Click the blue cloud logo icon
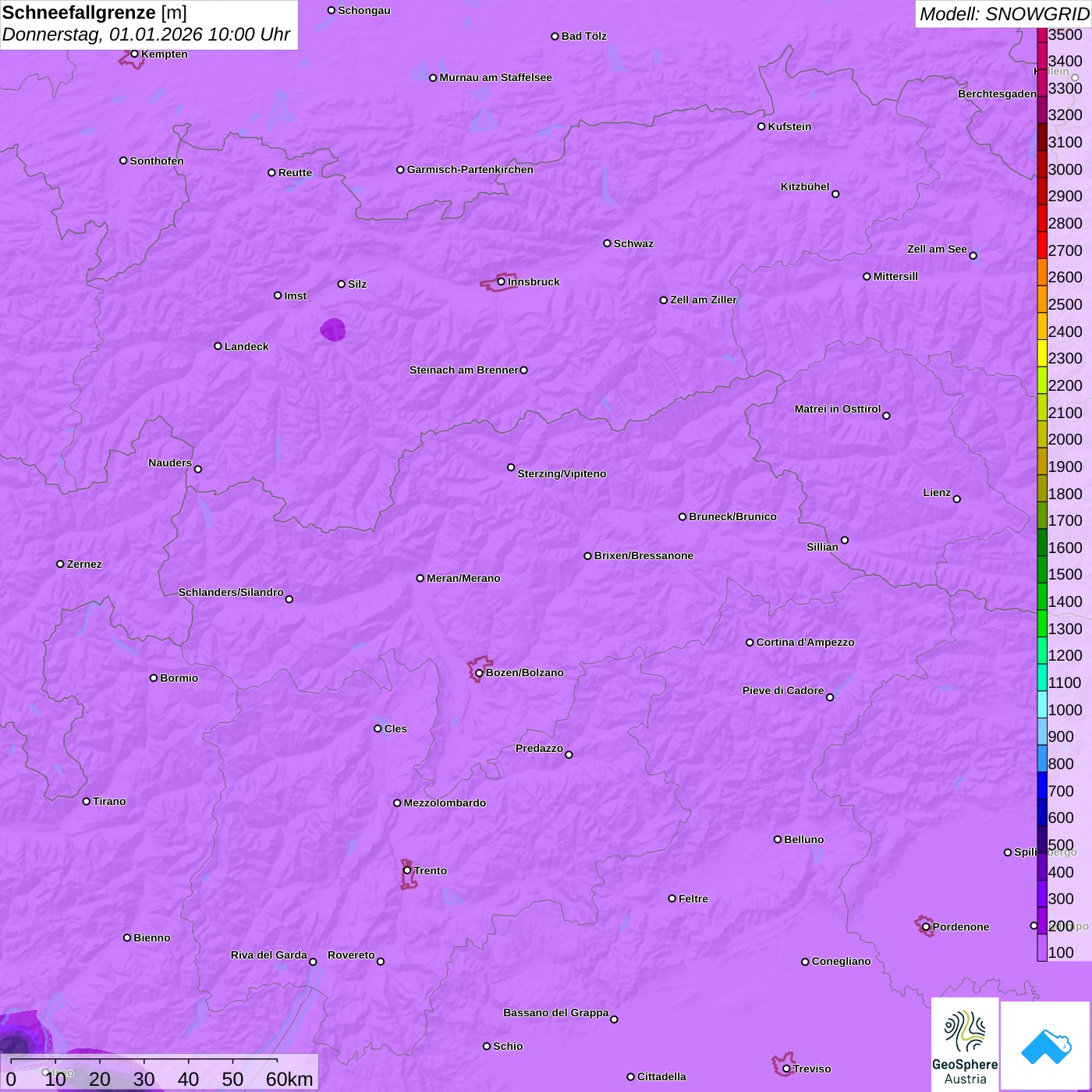Image resolution: width=1092 pixels, height=1092 pixels. [x=1046, y=1047]
